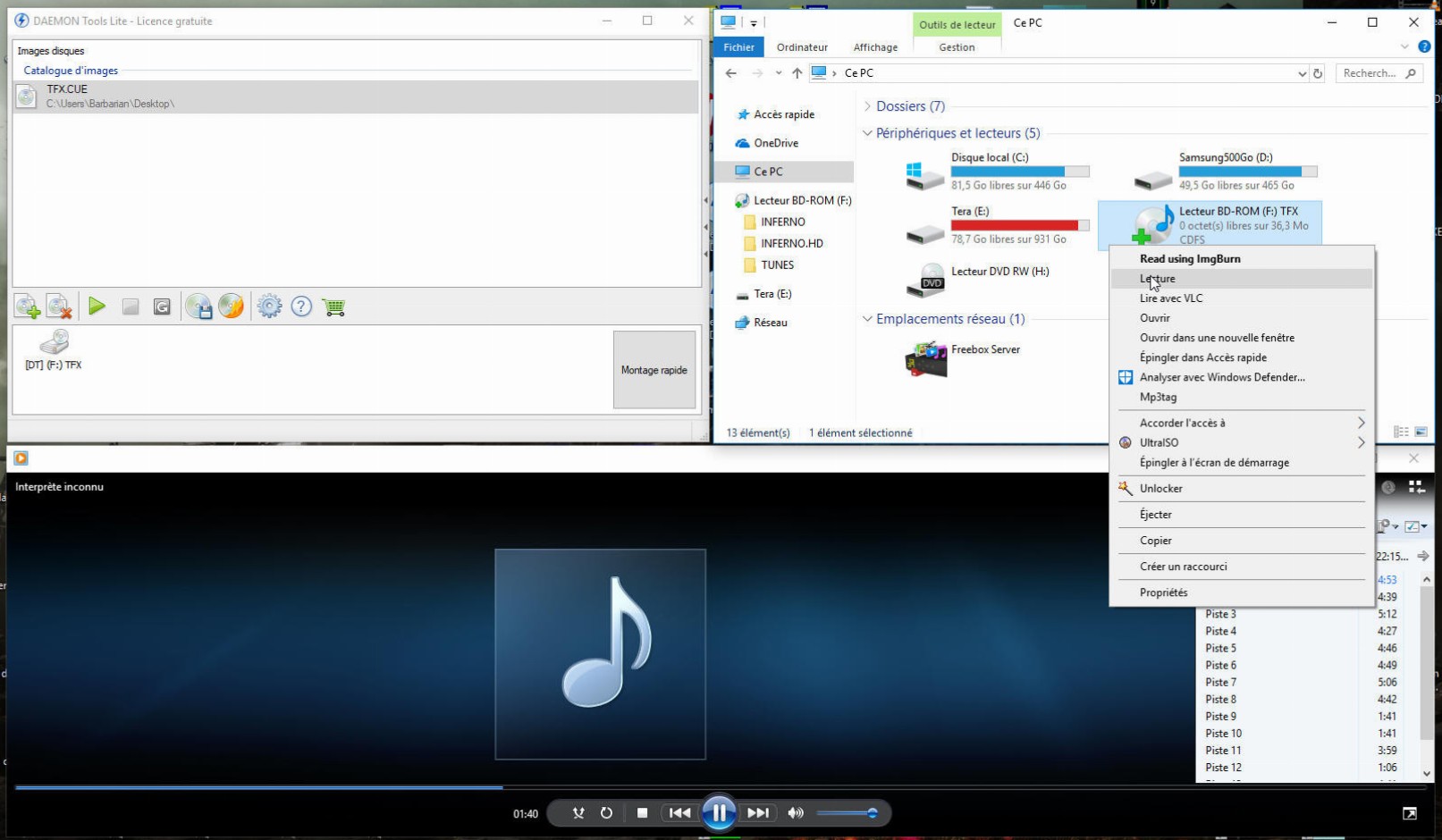Expand the Dossiers (7) section
The height and width of the screenshot is (840, 1442).
[867, 106]
